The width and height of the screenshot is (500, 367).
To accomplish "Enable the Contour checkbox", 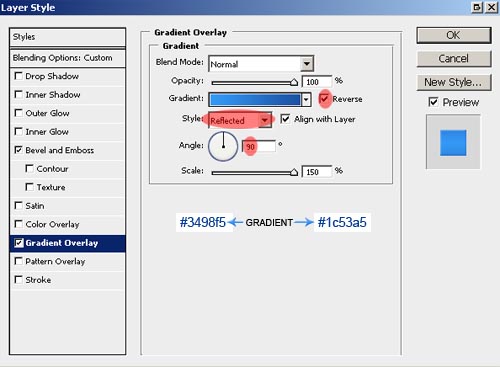I will 30,169.
